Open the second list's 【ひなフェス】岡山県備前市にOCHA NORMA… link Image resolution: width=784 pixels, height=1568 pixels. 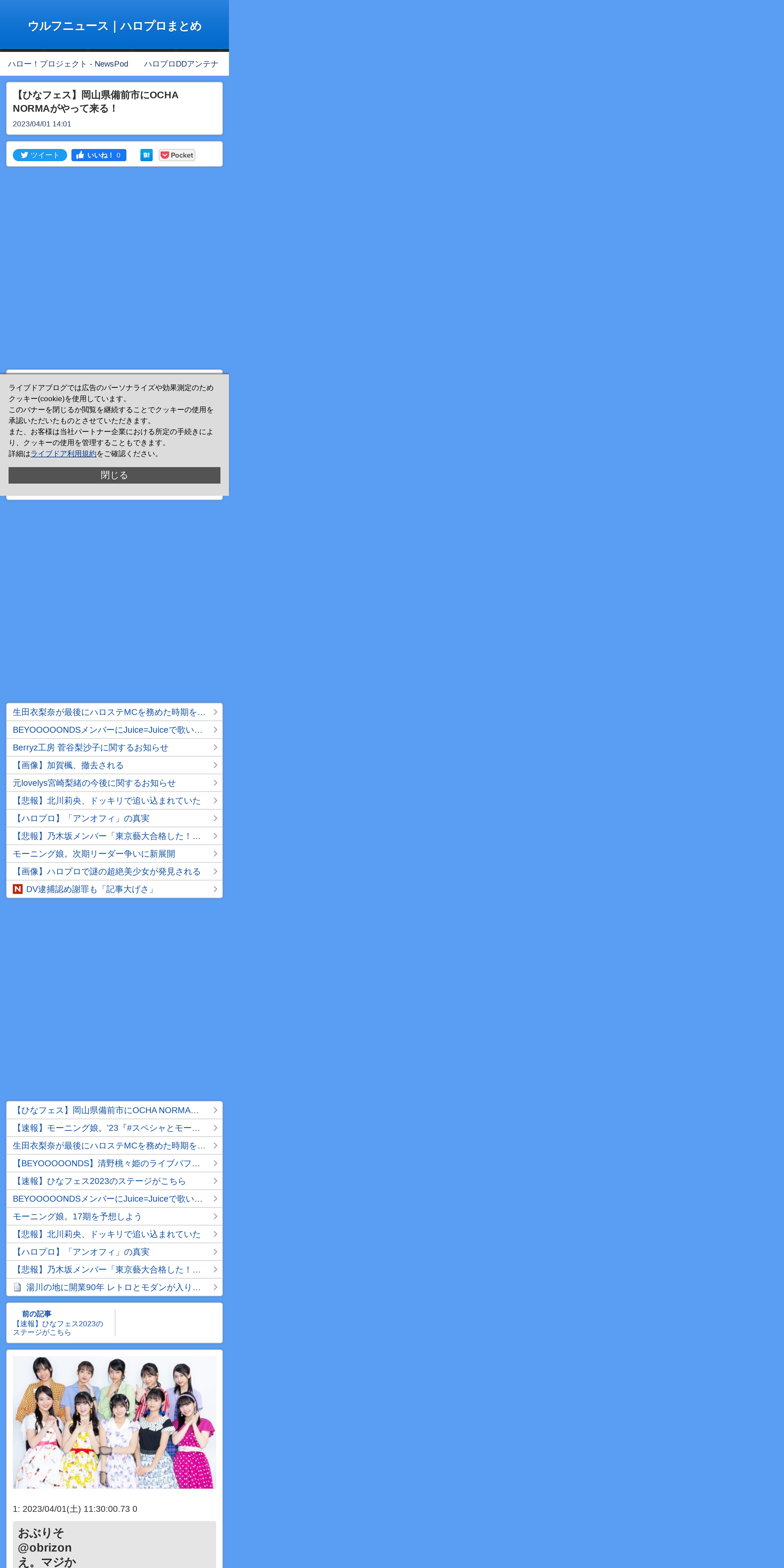point(114,1110)
